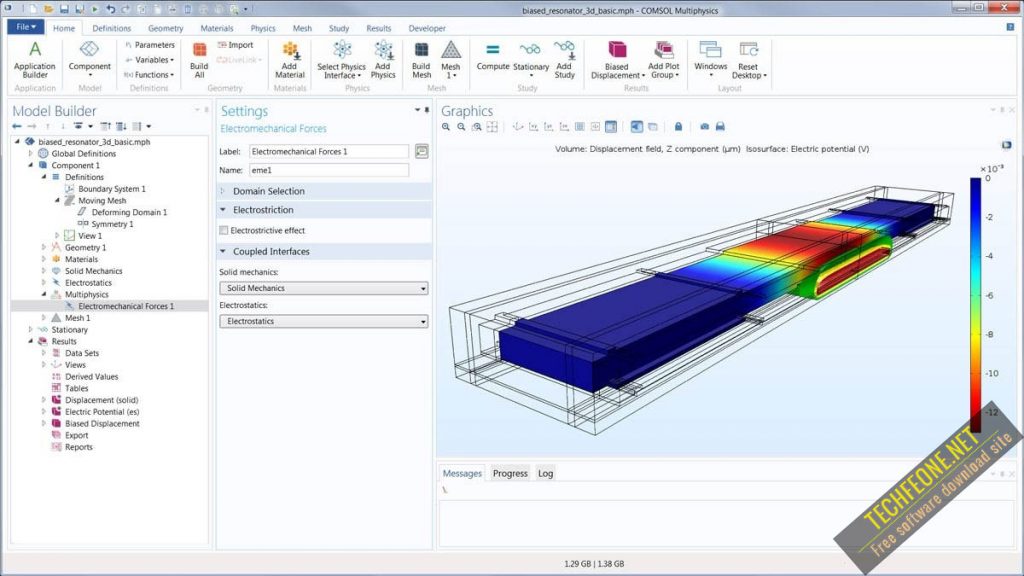
Task: Click the Functions button
Action: point(150,75)
